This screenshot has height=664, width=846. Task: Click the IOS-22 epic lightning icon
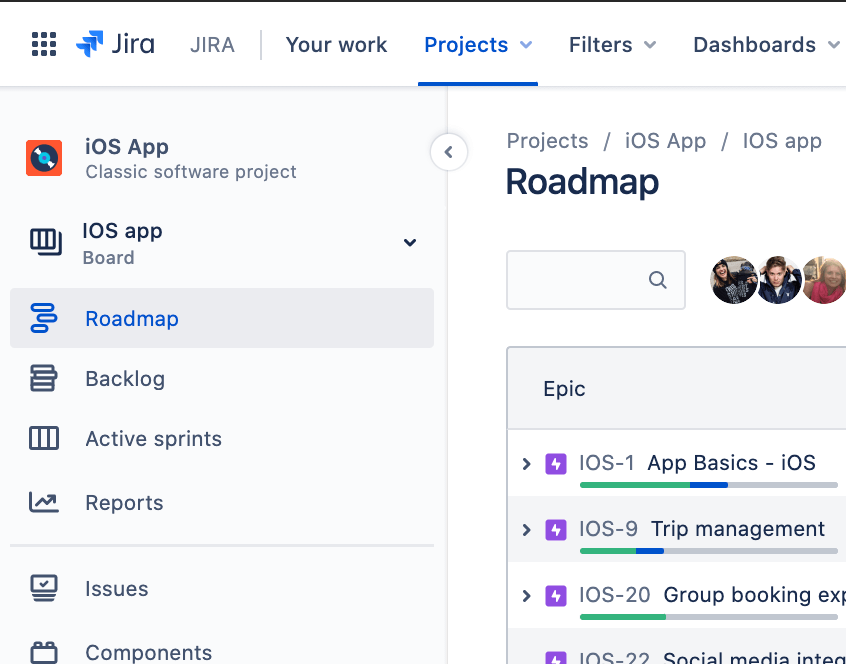(x=556, y=658)
